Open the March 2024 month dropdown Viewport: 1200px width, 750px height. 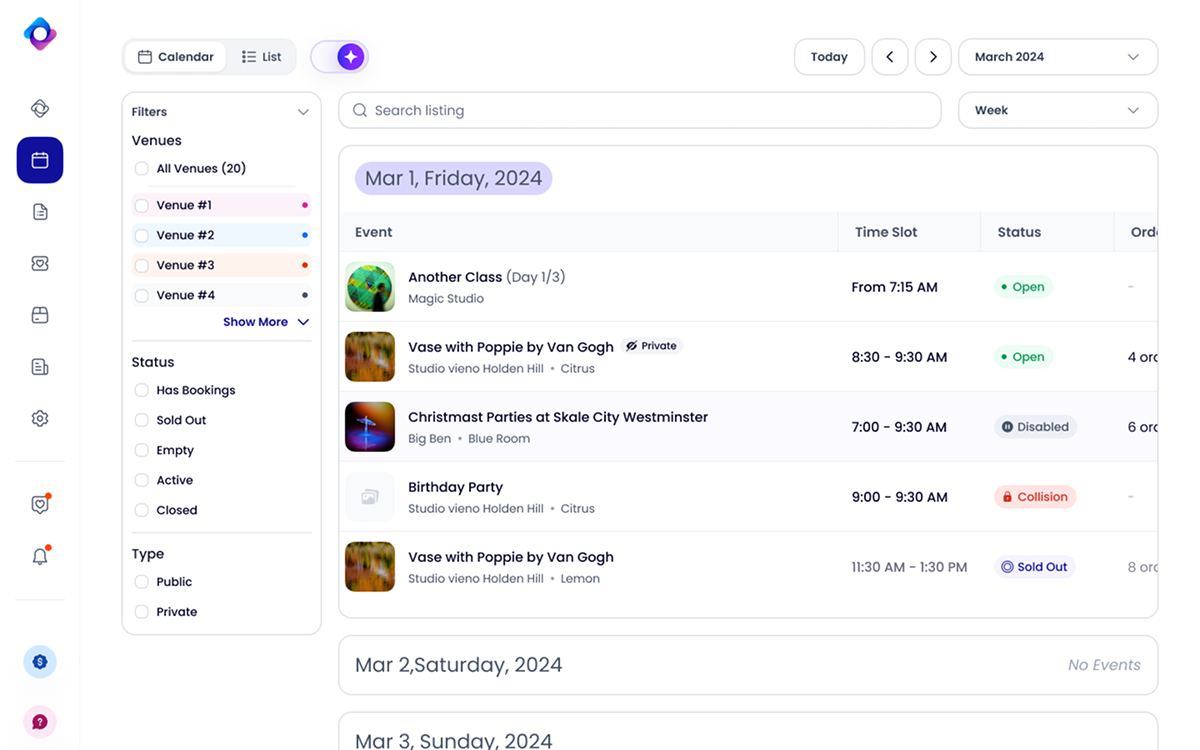point(1057,57)
